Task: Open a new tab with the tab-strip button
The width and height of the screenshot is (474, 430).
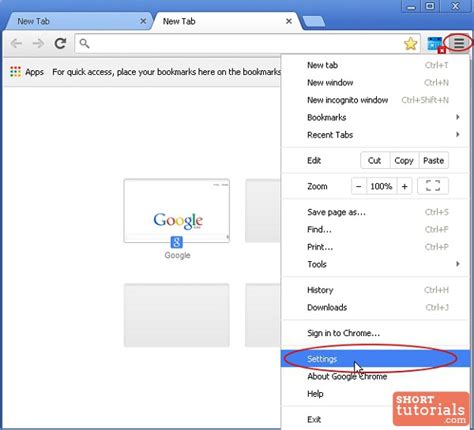Action: click(313, 21)
